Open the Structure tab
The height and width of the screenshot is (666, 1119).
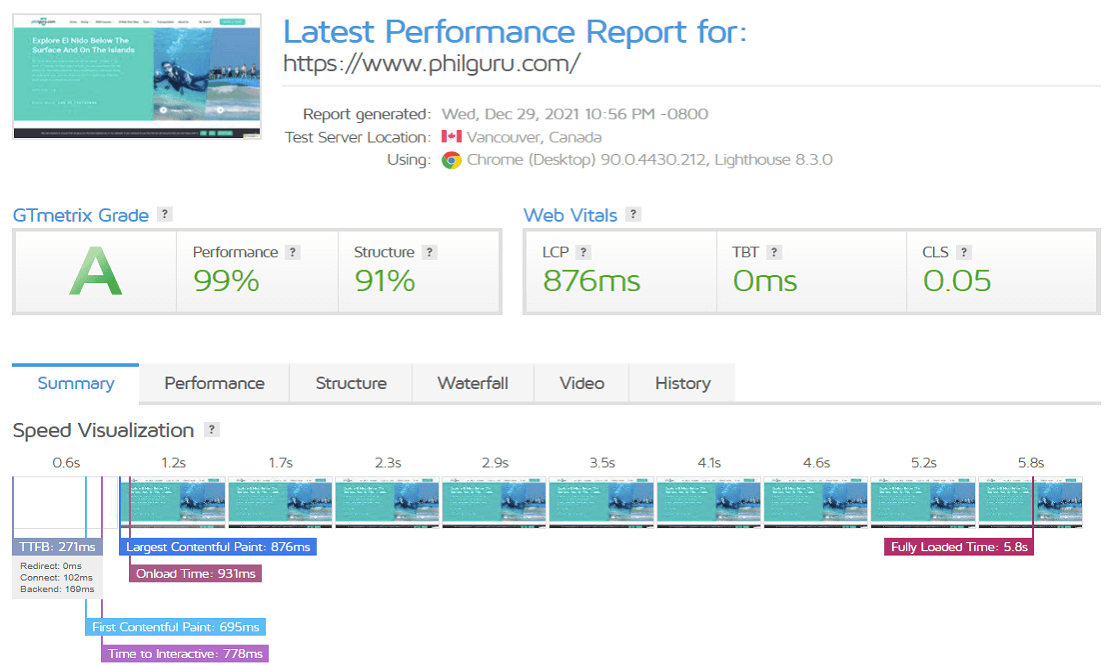pyautogui.click(x=351, y=383)
